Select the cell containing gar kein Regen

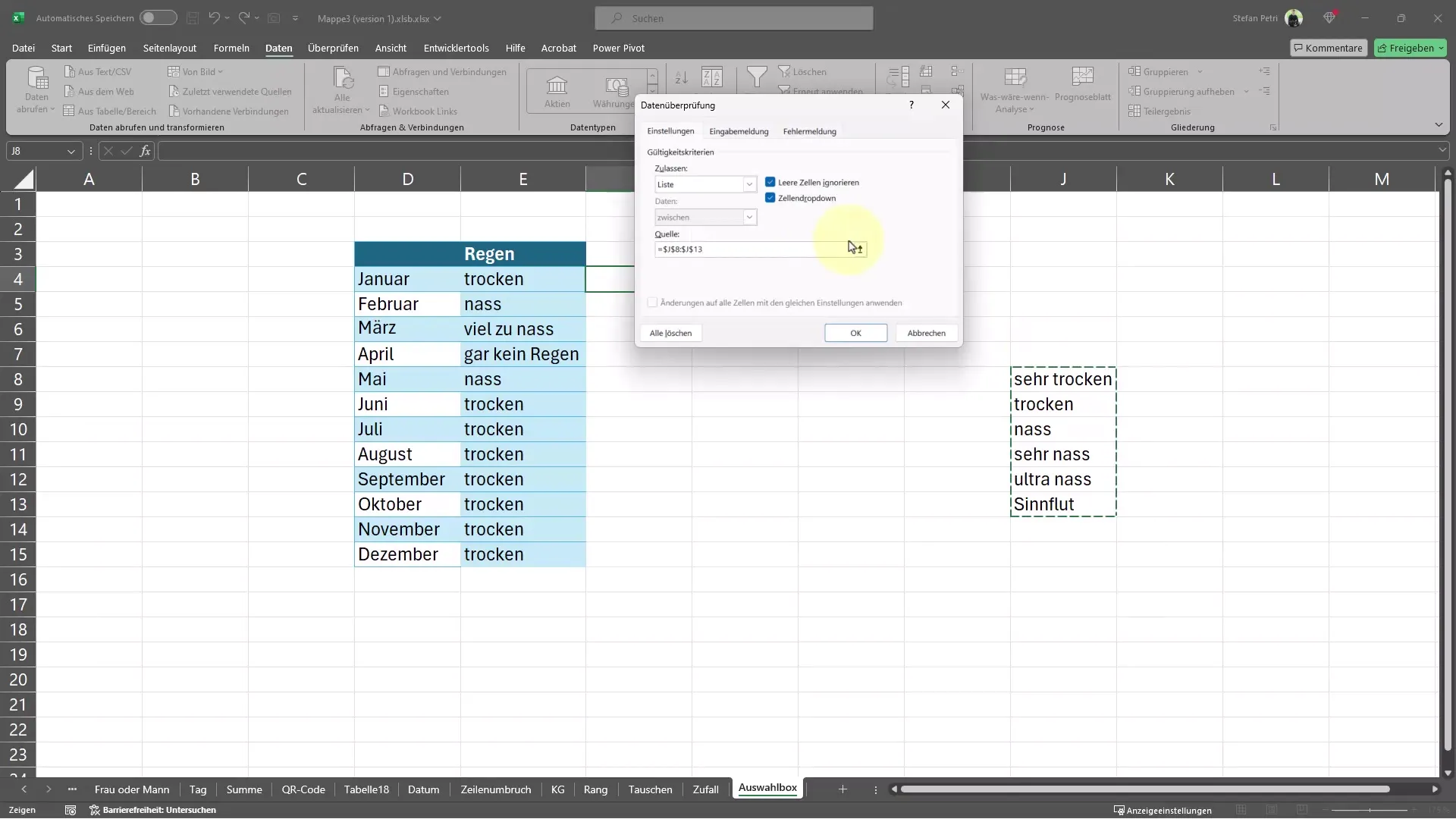(x=522, y=354)
